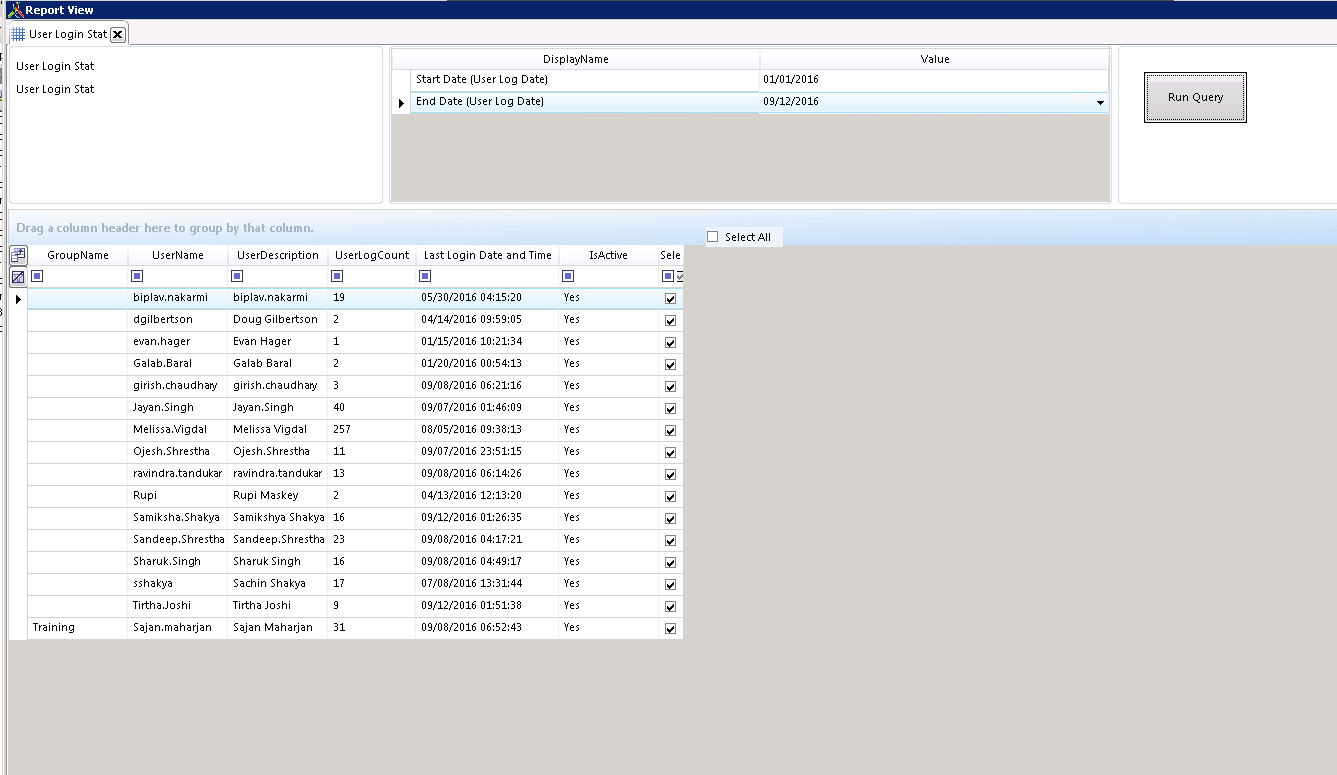
Task: Sort by Last Login Date and Time header
Action: [x=488, y=255]
